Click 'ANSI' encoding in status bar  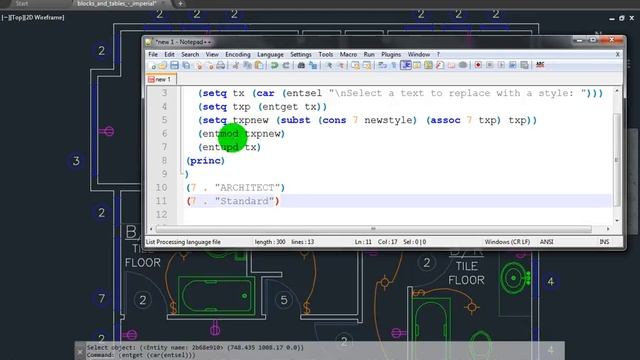pos(547,242)
